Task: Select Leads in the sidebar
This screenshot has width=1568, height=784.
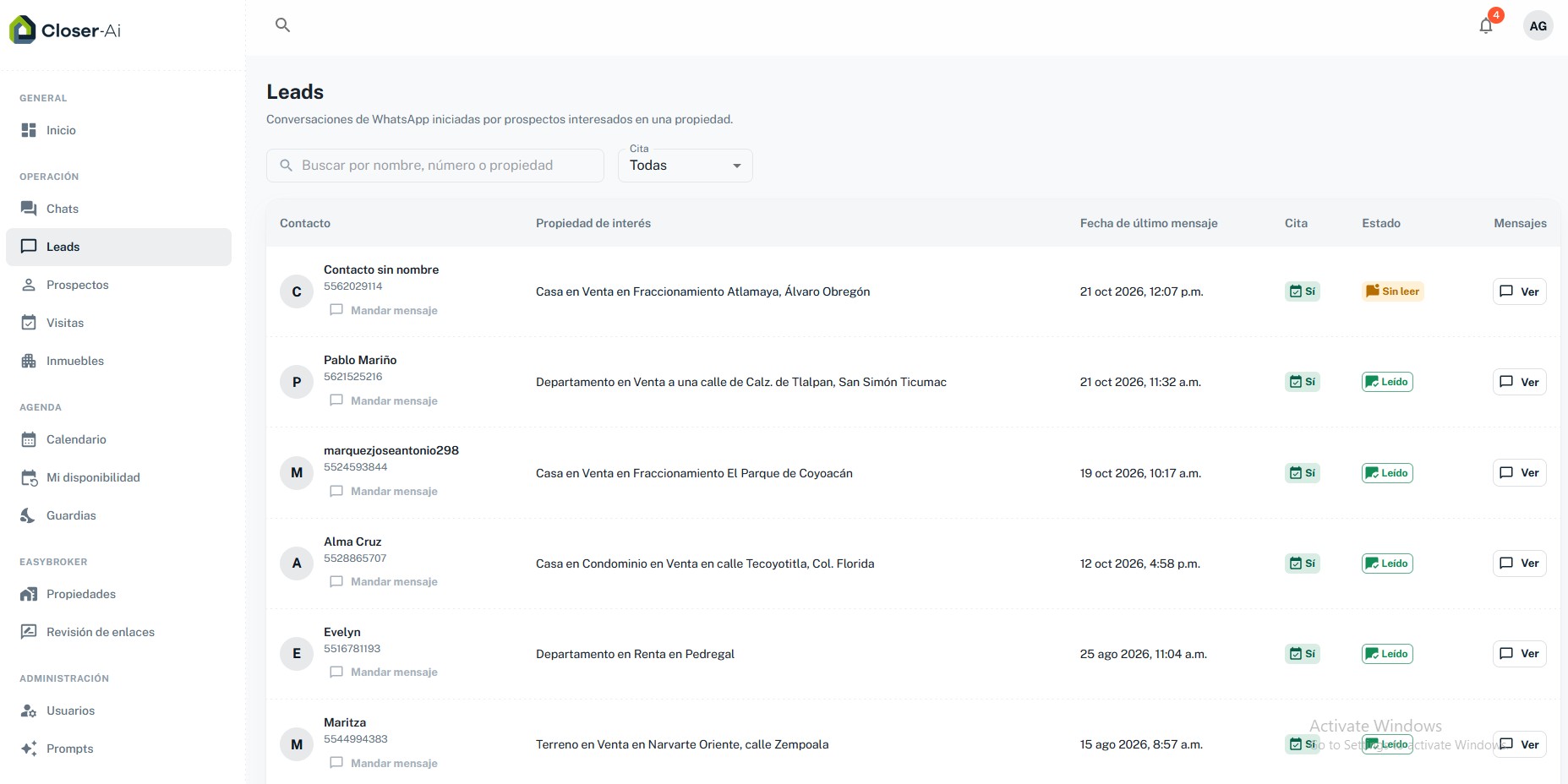Action: click(x=118, y=247)
